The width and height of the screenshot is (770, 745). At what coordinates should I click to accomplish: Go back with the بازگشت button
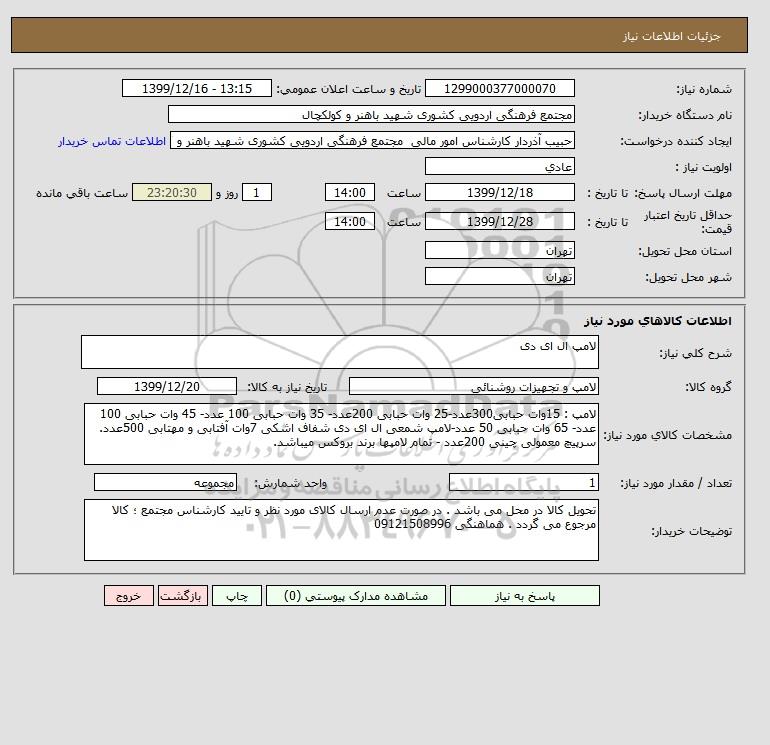click(x=183, y=596)
